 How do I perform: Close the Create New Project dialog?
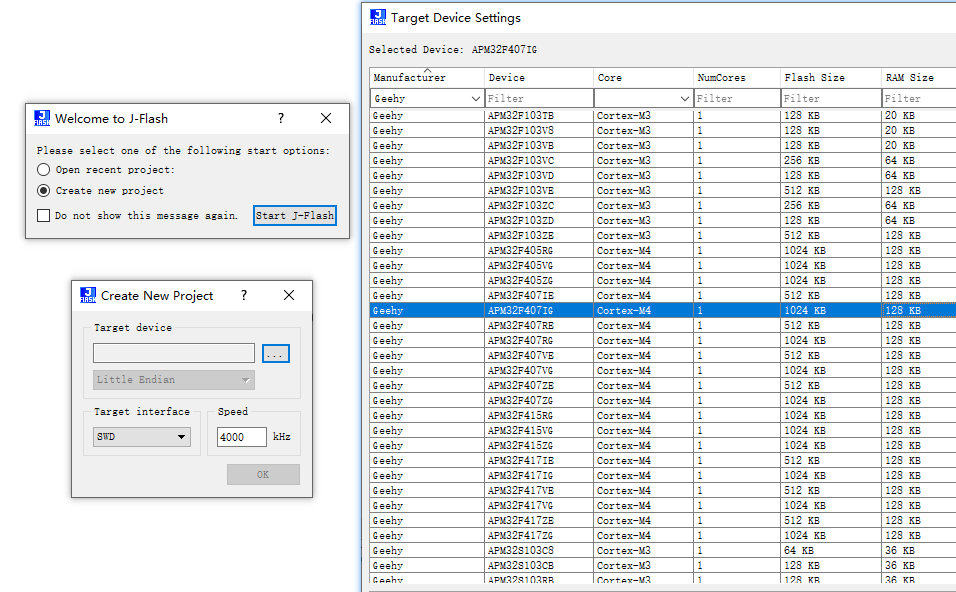(289, 295)
